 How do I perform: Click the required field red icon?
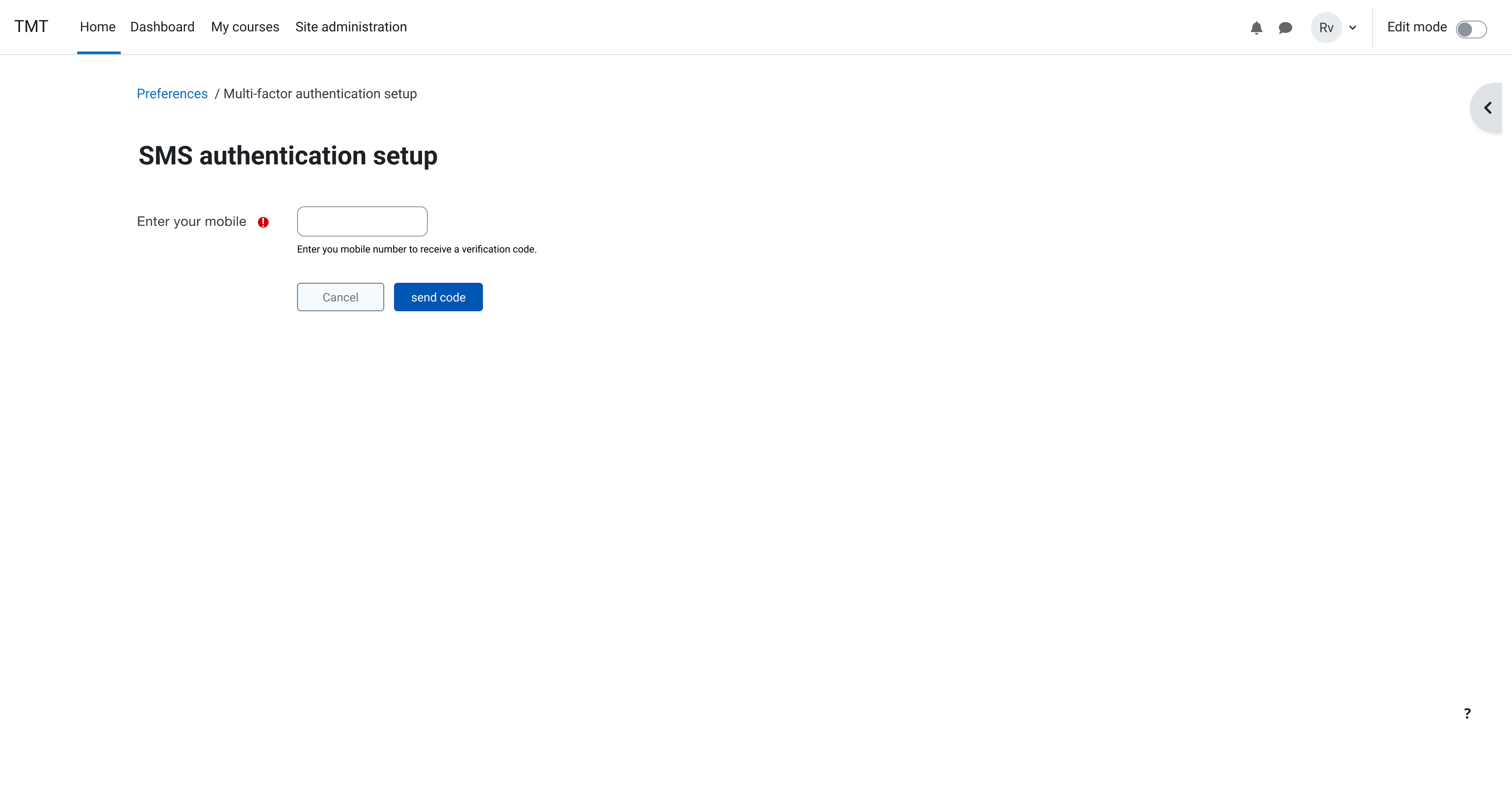coord(263,222)
